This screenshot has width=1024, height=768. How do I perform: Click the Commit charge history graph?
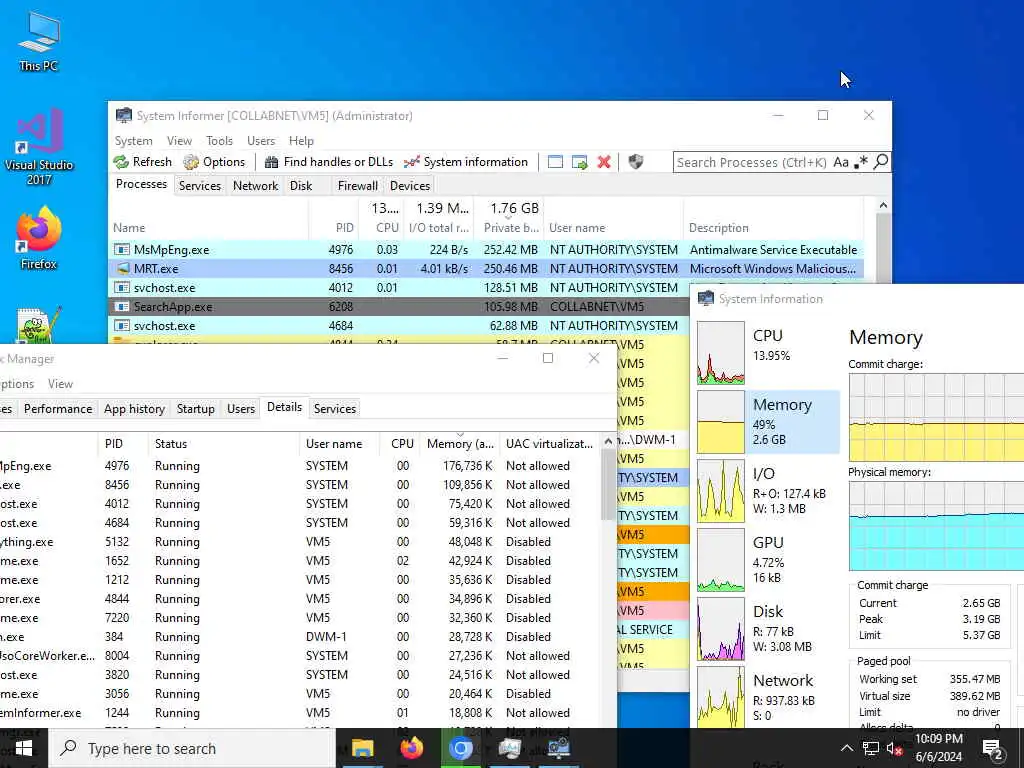tap(936, 417)
